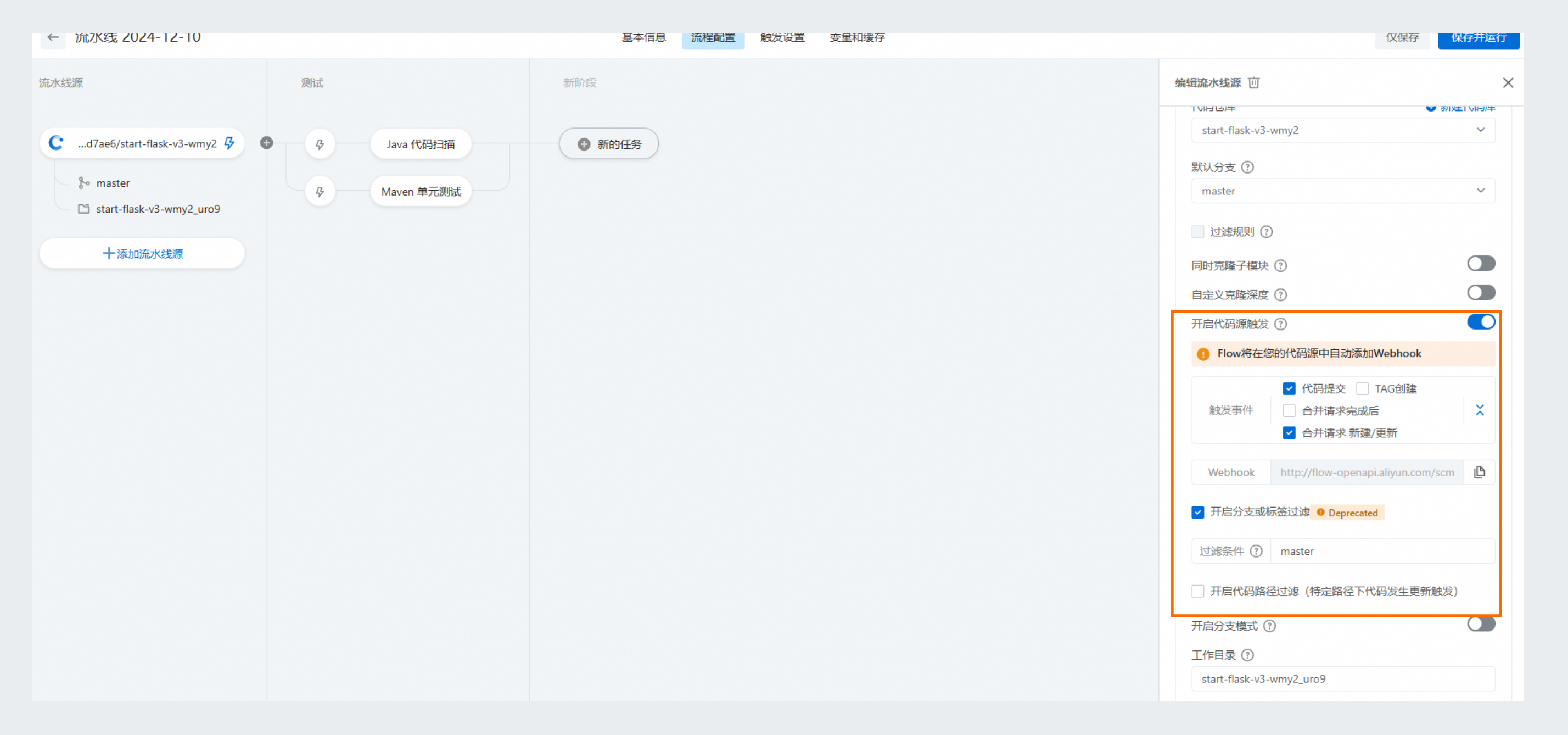Open help for 开启代码源触发
This screenshot has width=1568, height=735.
1281,324
